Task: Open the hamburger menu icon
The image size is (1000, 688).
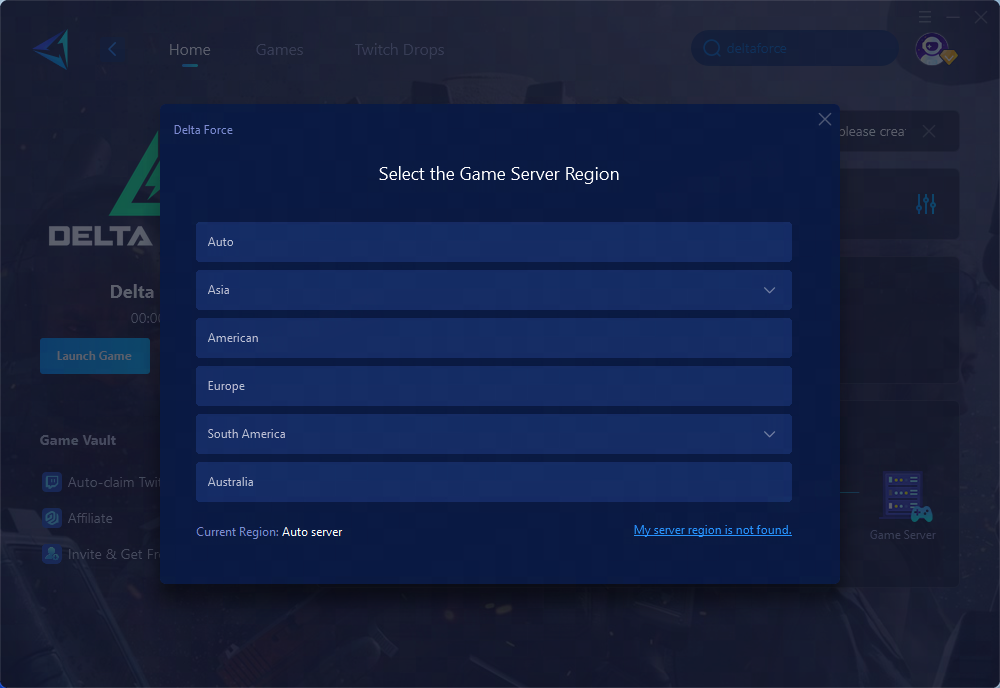Action: [925, 17]
